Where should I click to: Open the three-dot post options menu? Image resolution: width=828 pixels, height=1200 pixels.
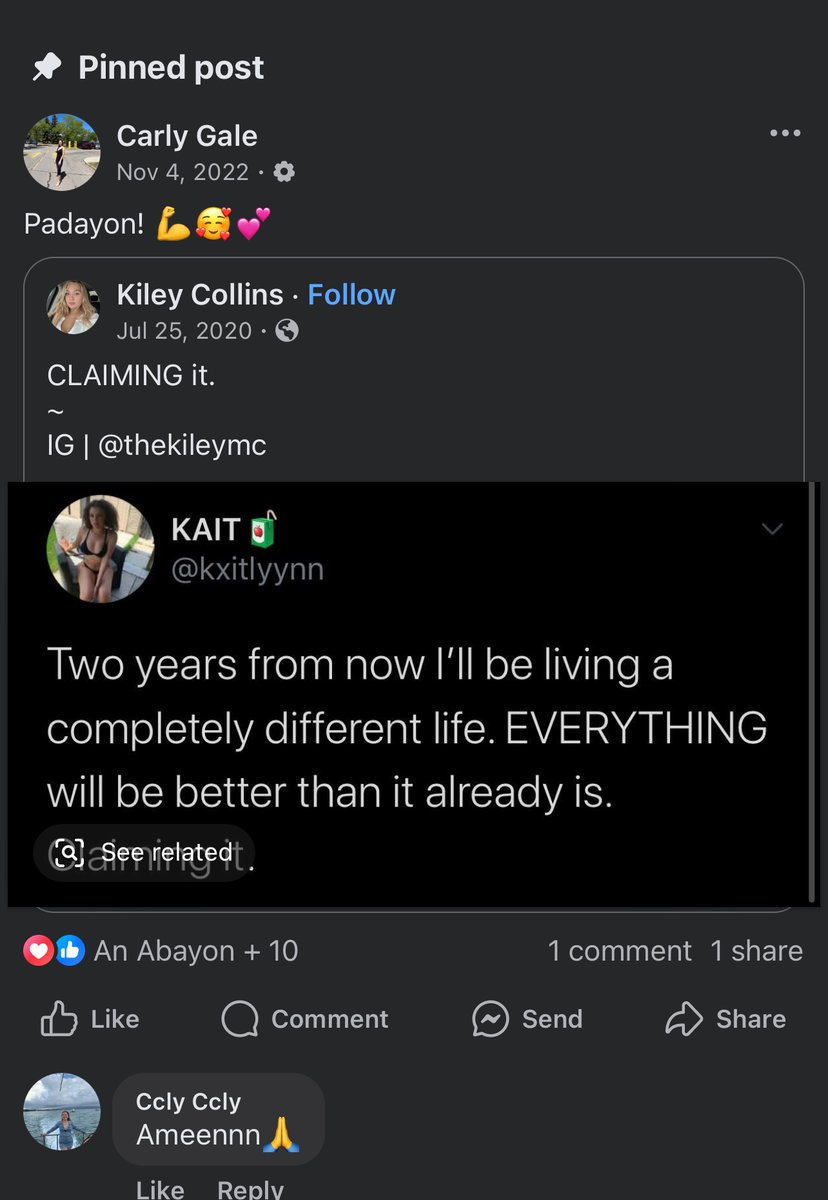click(785, 133)
